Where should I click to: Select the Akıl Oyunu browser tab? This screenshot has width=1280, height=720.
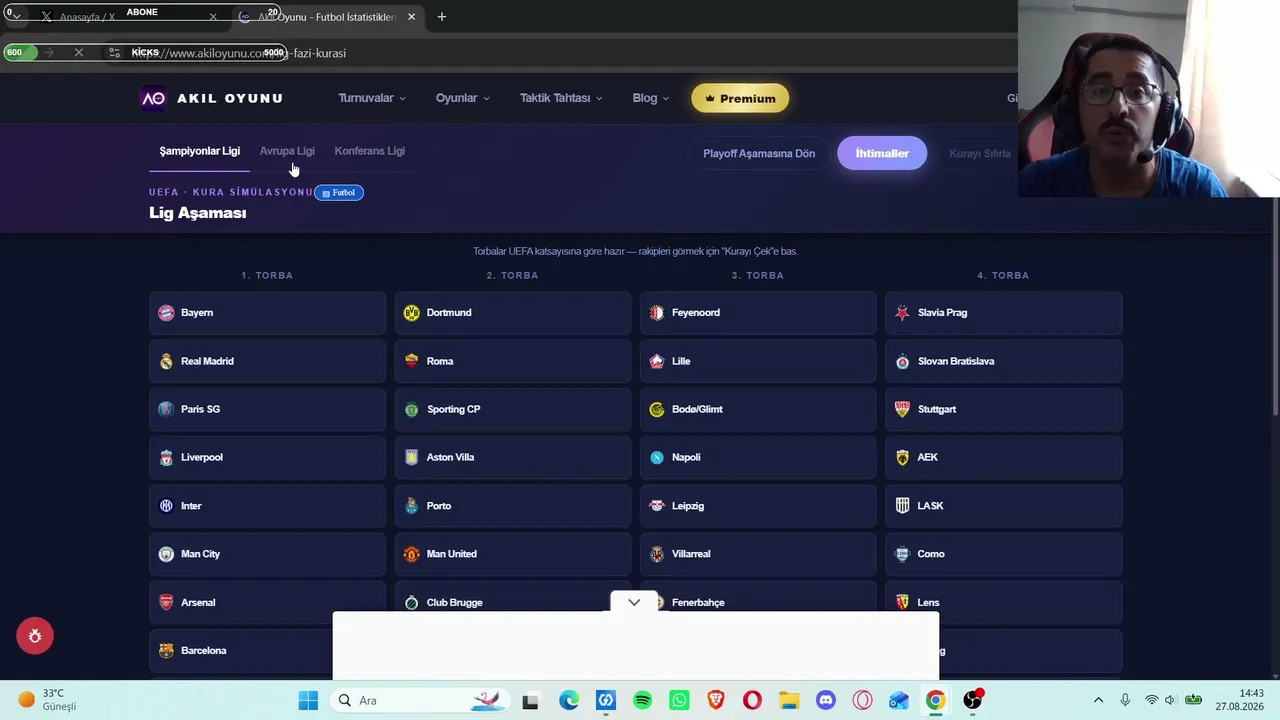click(326, 17)
